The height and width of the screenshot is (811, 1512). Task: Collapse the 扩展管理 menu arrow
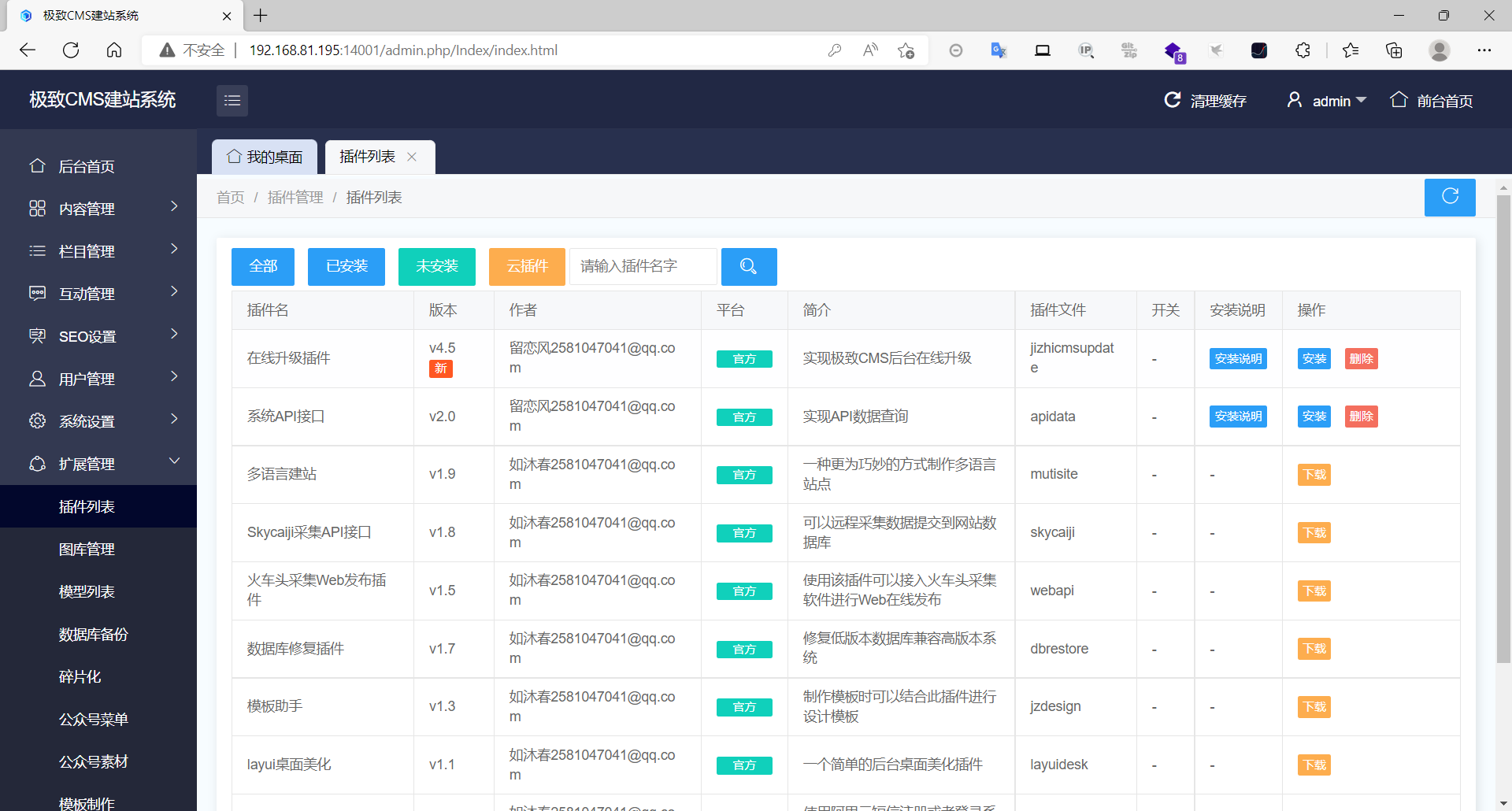click(x=175, y=461)
